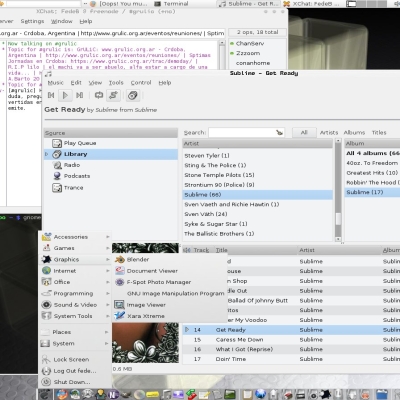Select Play Queue icon in Source list
This screenshot has height=400, width=400.
(57, 143)
